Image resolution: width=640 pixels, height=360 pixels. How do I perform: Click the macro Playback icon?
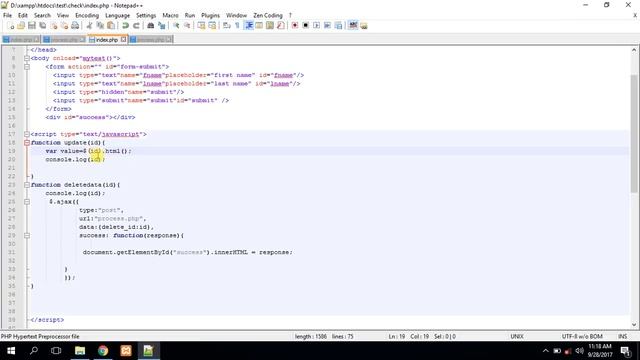316,26
